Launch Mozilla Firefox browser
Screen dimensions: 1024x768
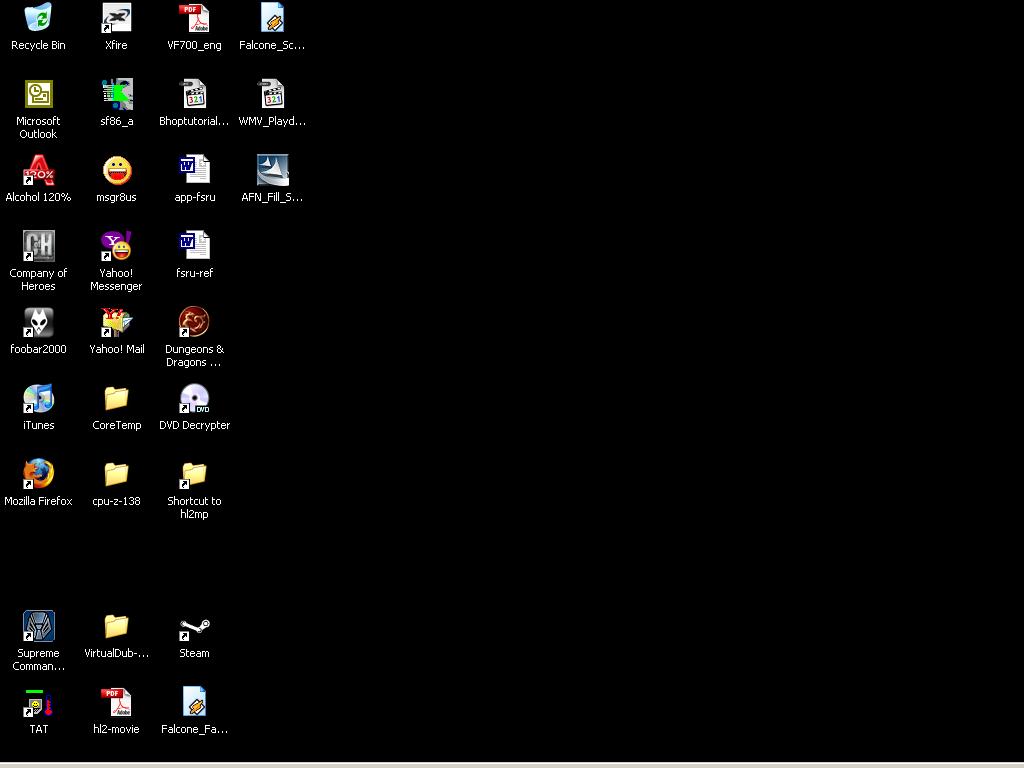[x=38, y=474]
